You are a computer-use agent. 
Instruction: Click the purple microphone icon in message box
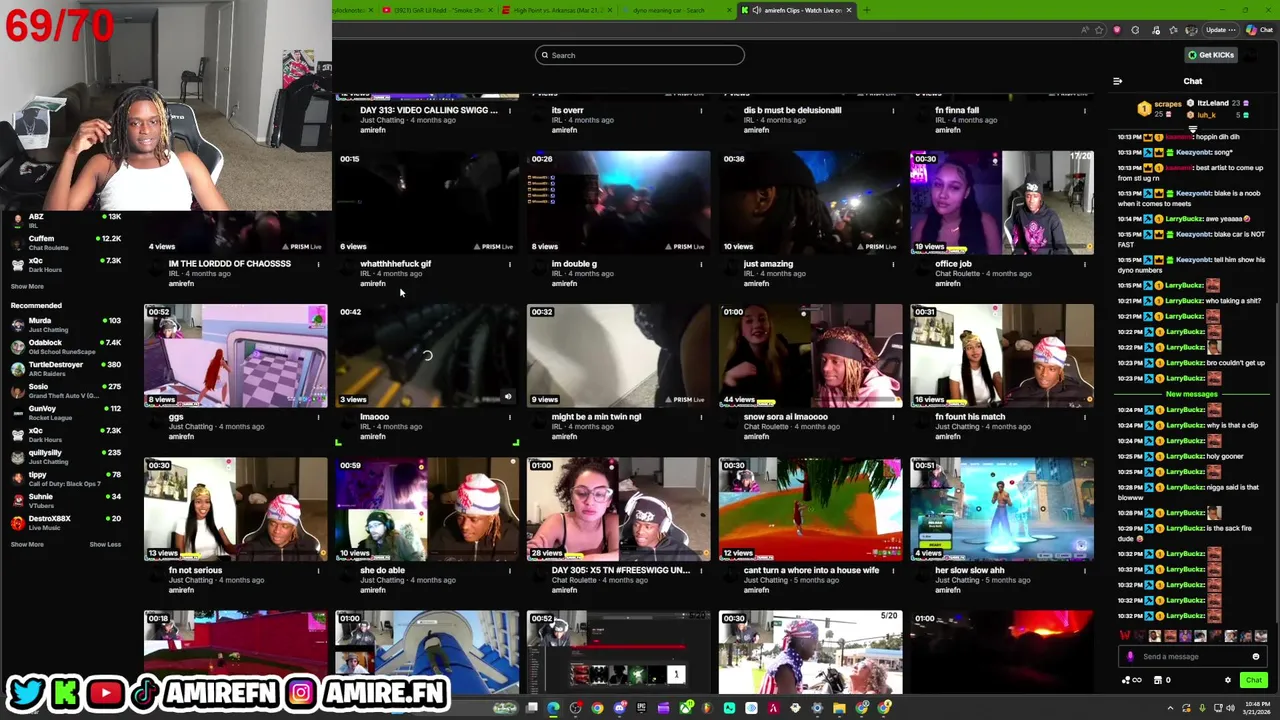1130,657
